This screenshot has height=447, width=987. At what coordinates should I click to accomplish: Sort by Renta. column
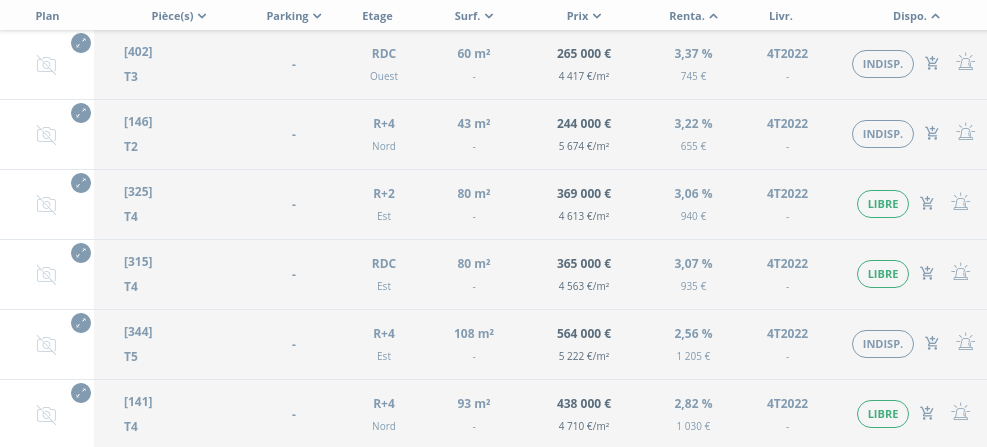click(694, 16)
